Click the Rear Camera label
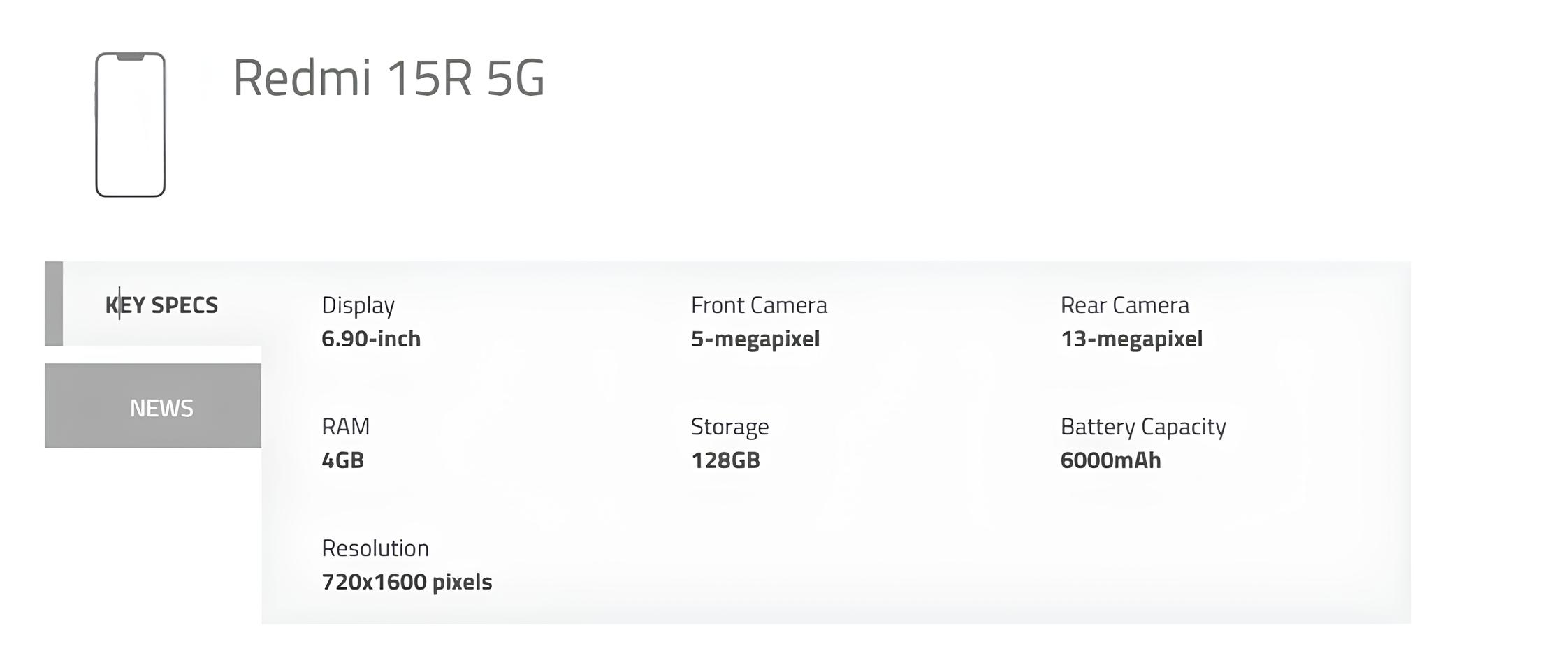This screenshot has height=672, width=1568. pos(1125,305)
